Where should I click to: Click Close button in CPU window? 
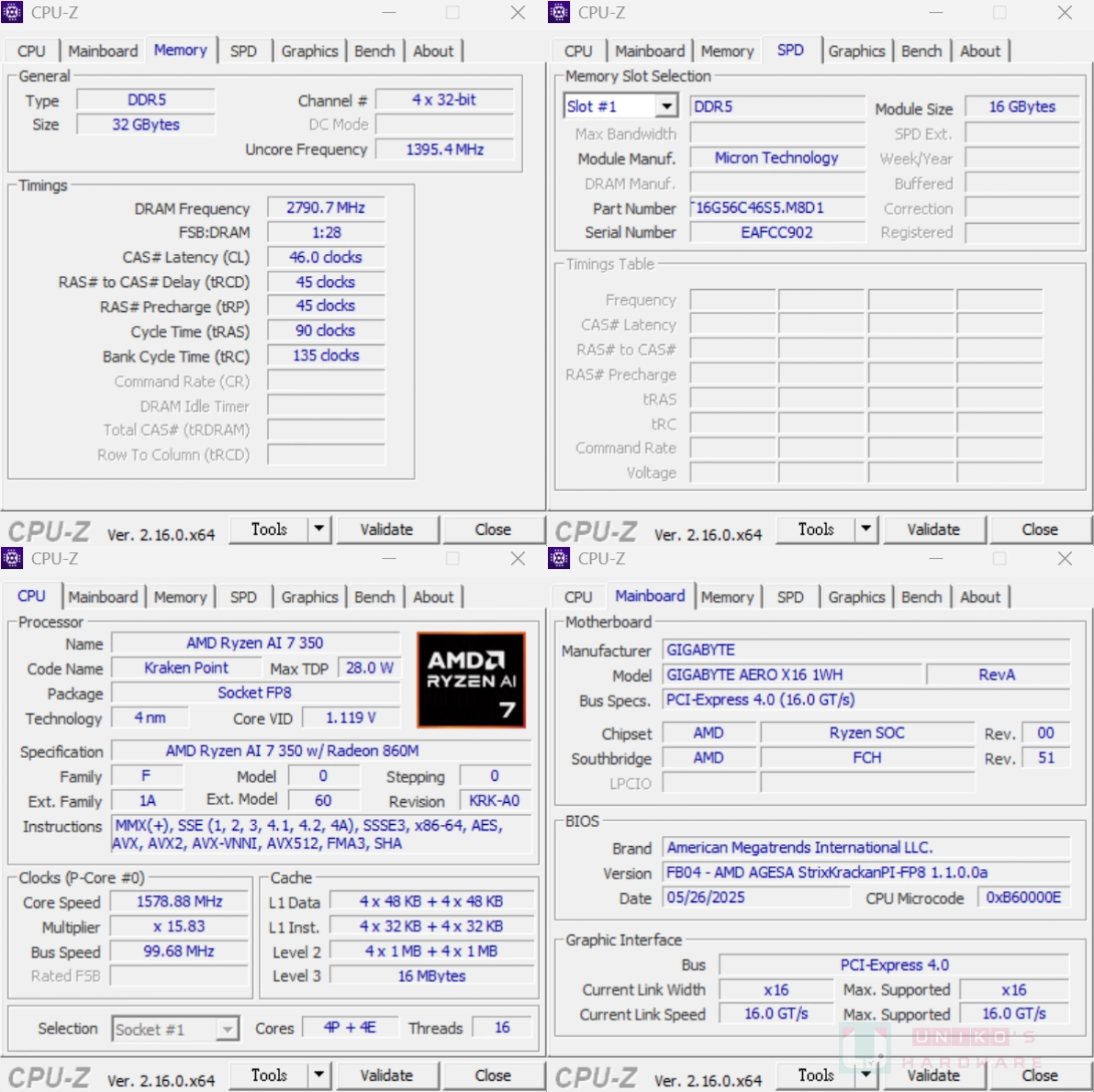[493, 1075]
